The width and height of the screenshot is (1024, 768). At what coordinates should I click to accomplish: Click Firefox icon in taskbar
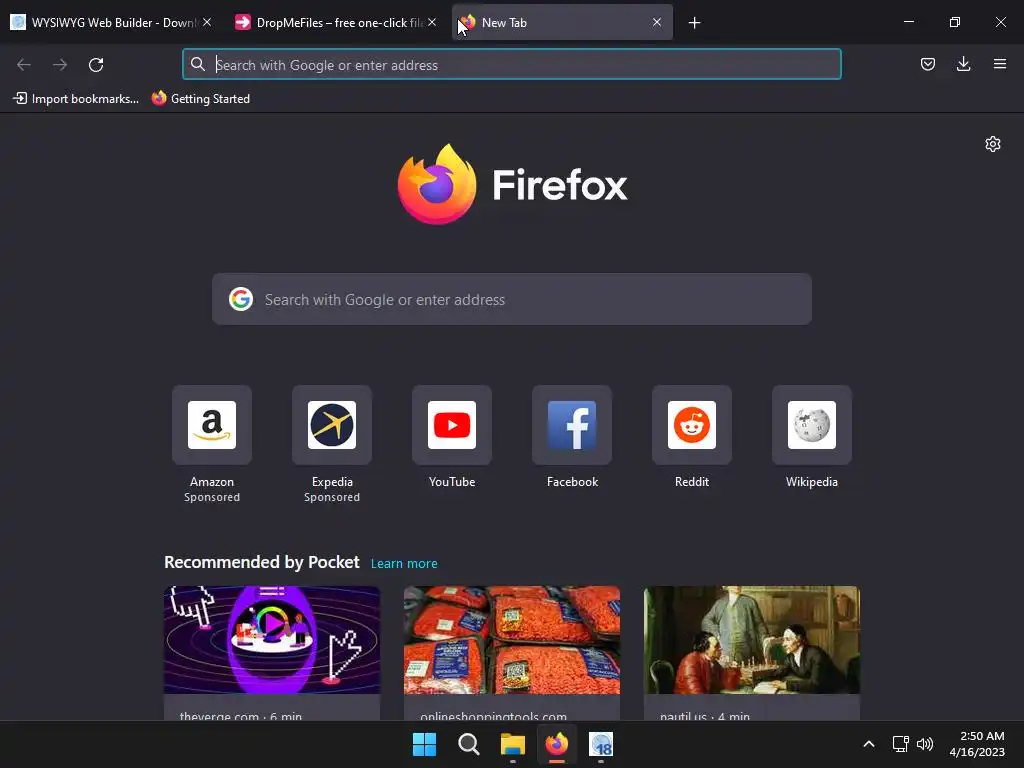coord(556,744)
